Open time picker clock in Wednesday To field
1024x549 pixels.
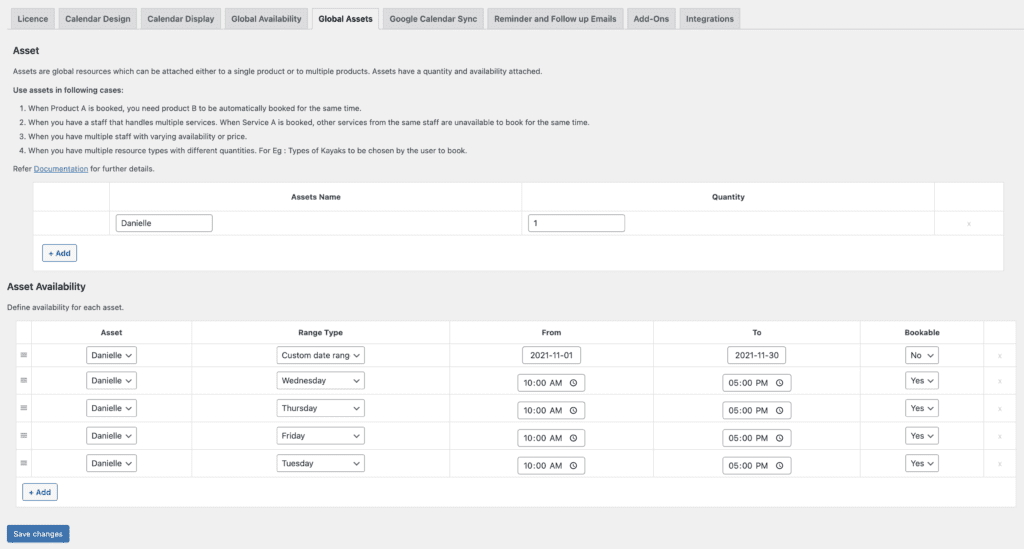click(779, 383)
